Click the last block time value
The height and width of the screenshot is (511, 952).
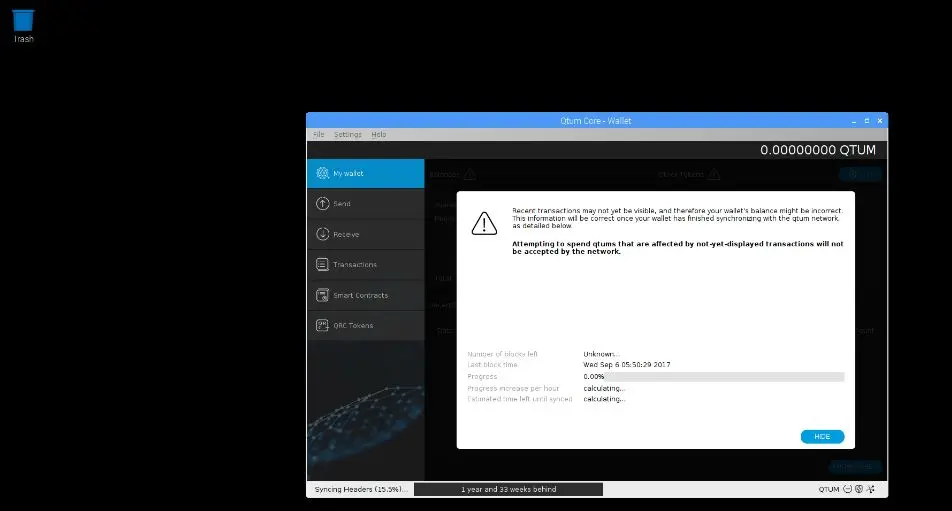[x=627, y=365]
